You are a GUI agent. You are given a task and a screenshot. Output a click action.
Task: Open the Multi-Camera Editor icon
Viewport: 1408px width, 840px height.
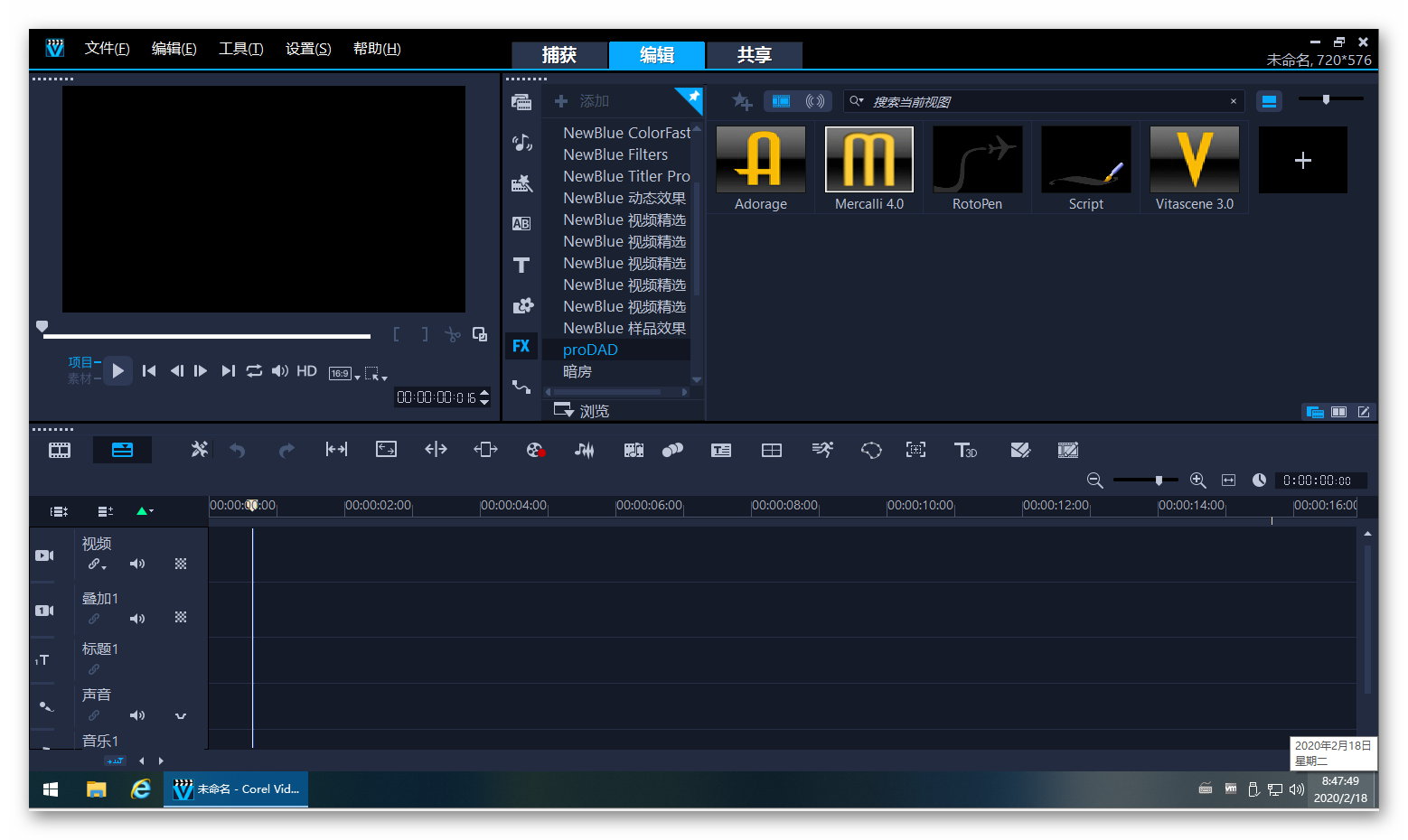772,450
